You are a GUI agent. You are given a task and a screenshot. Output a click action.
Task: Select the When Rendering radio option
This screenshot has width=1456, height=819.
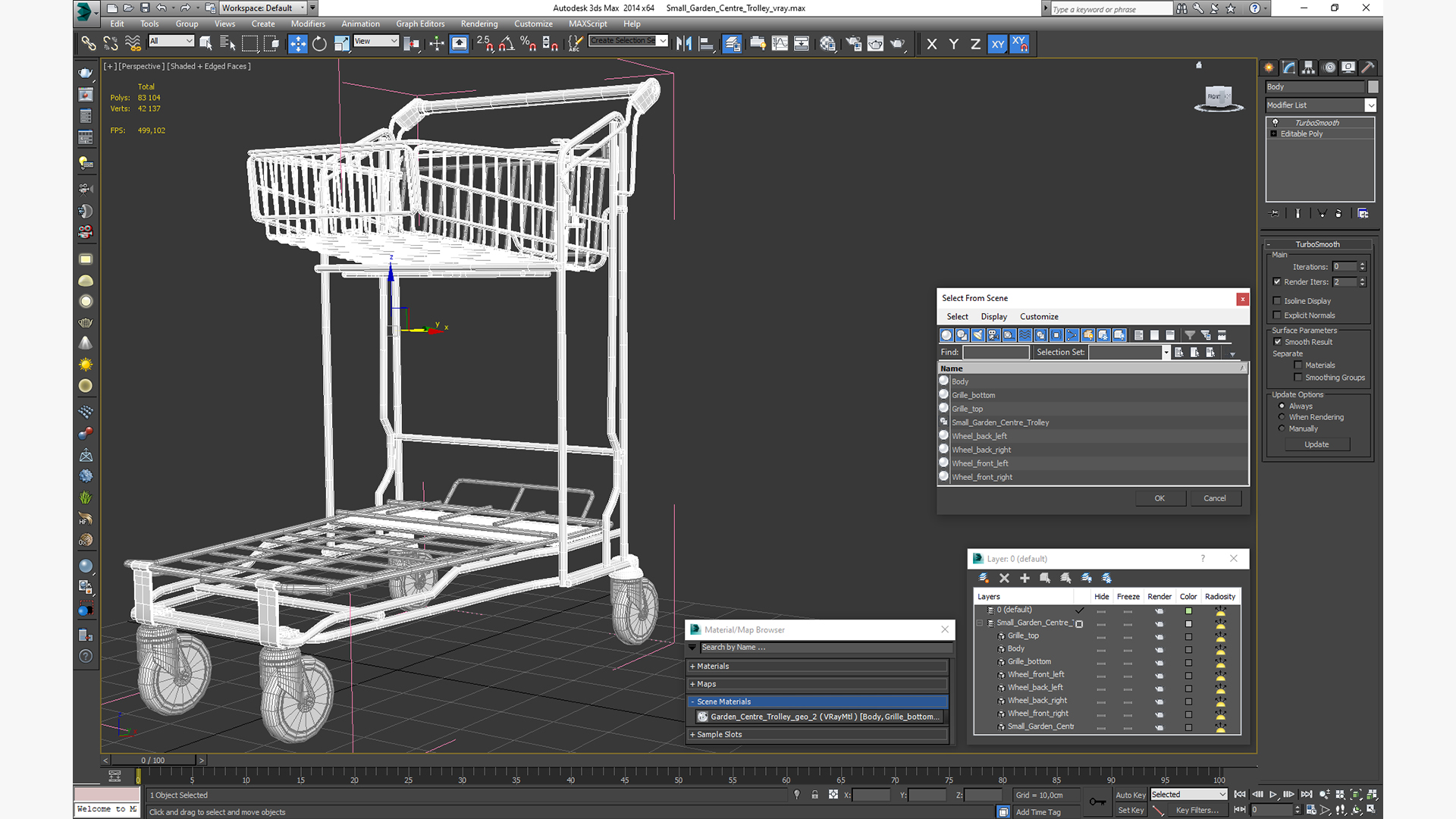pos(1282,417)
